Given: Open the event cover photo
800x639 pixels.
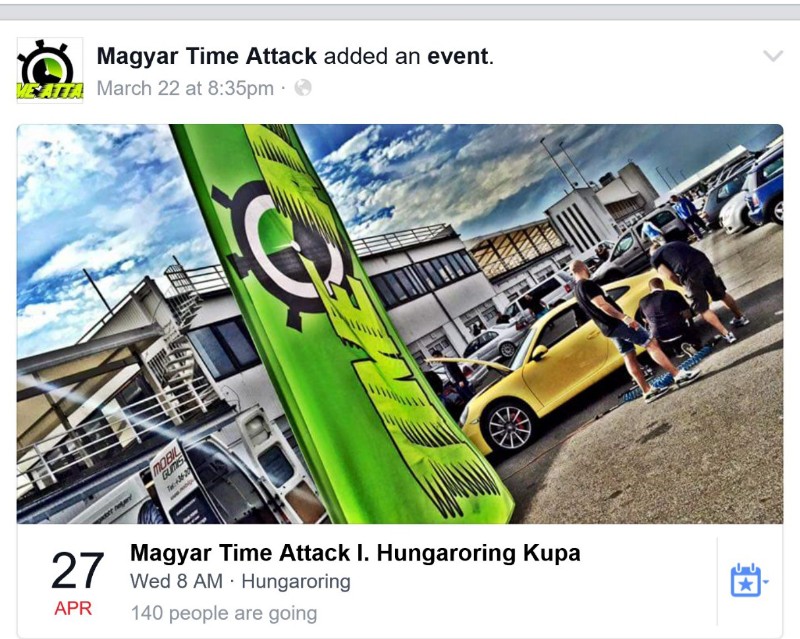Looking at the screenshot, I should tap(400, 324).
